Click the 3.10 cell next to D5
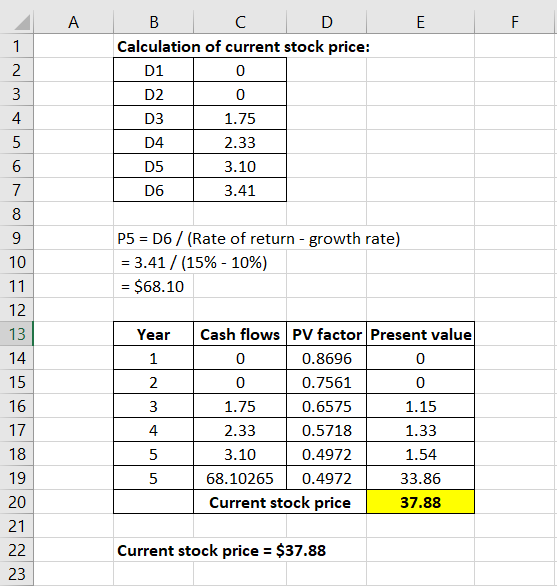The image size is (557, 586). [240, 166]
